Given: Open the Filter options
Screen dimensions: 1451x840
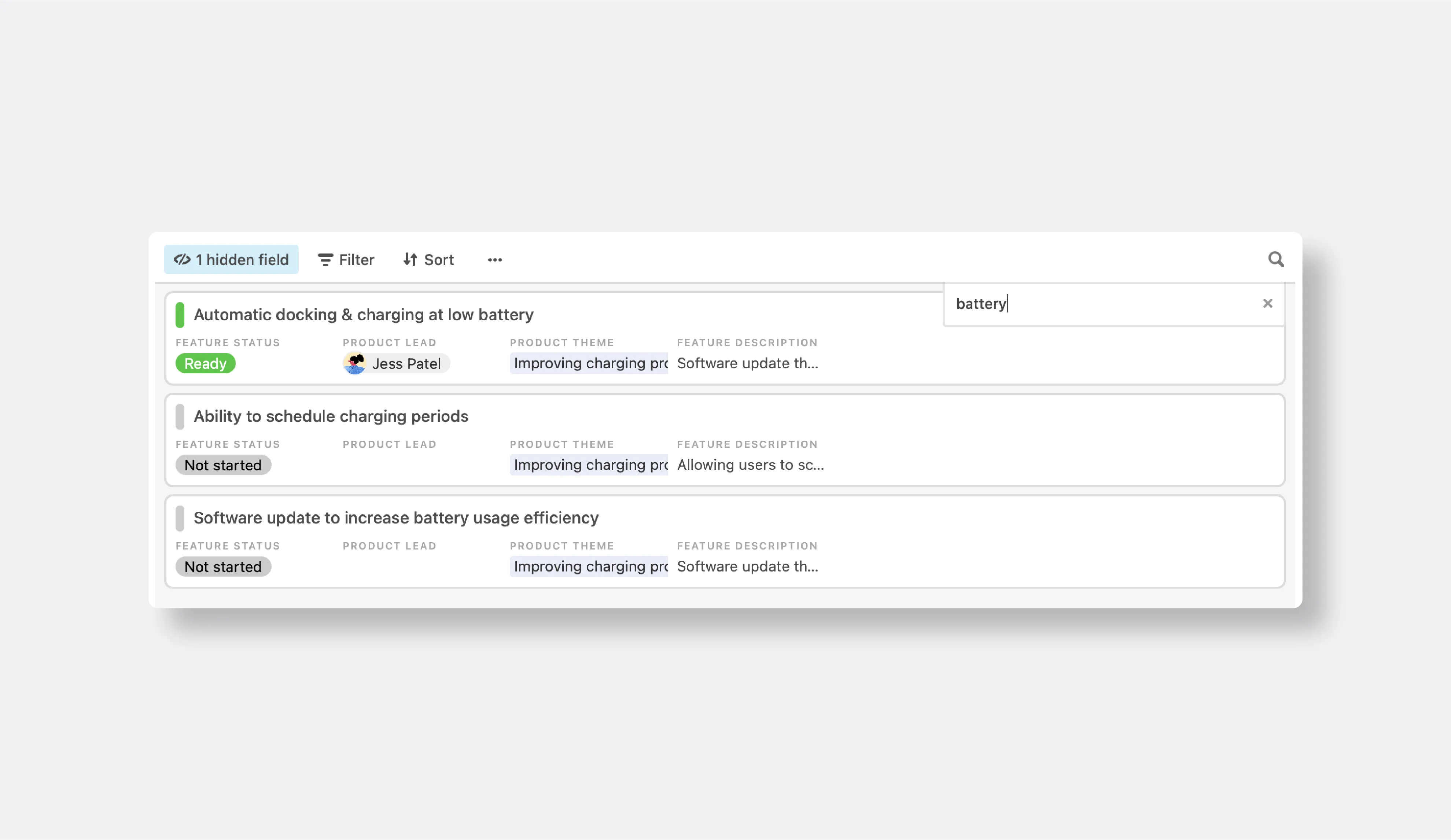Looking at the screenshot, I should 346,260.
